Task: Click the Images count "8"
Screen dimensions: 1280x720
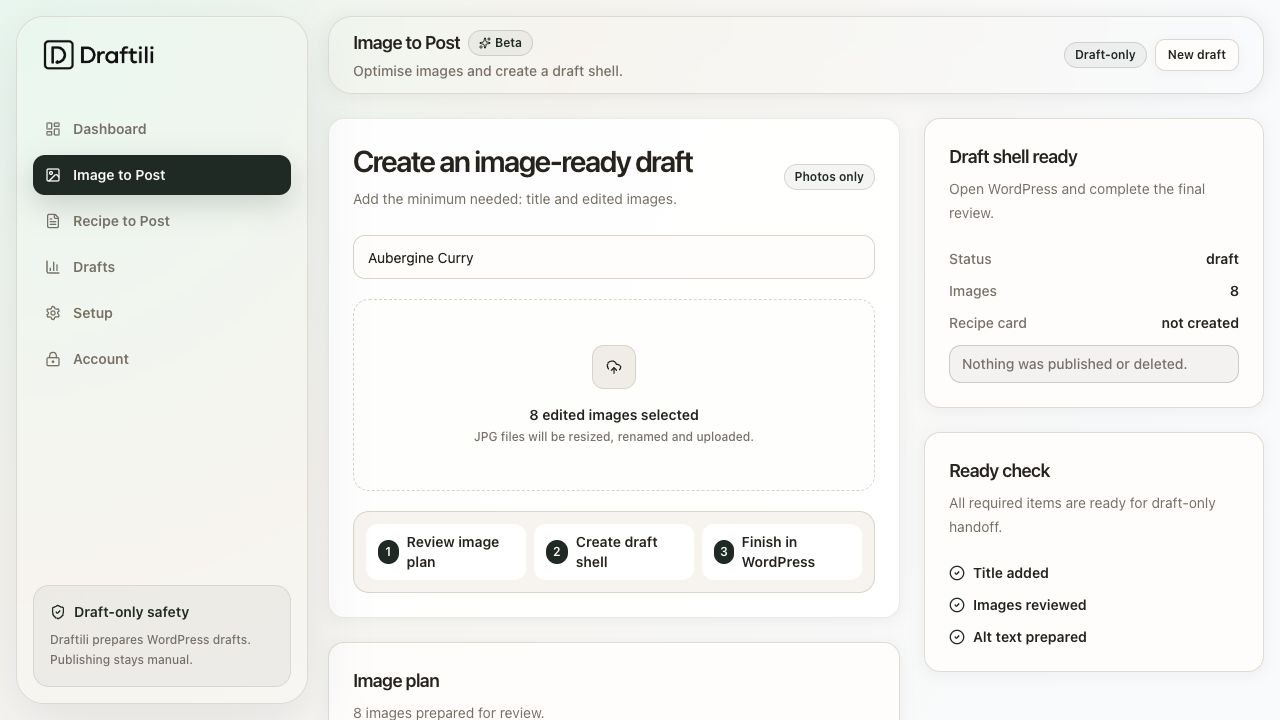Action: click(1234, 291)
